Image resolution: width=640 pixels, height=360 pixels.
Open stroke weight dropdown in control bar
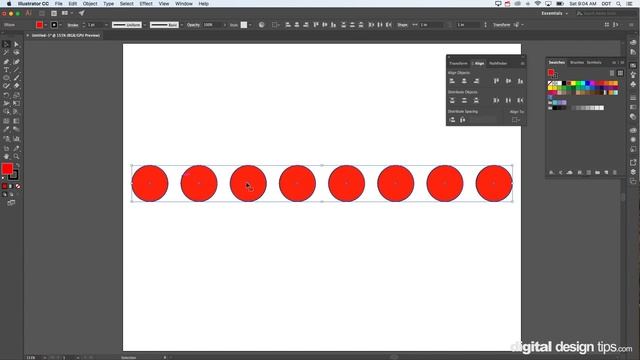[106, 25]
